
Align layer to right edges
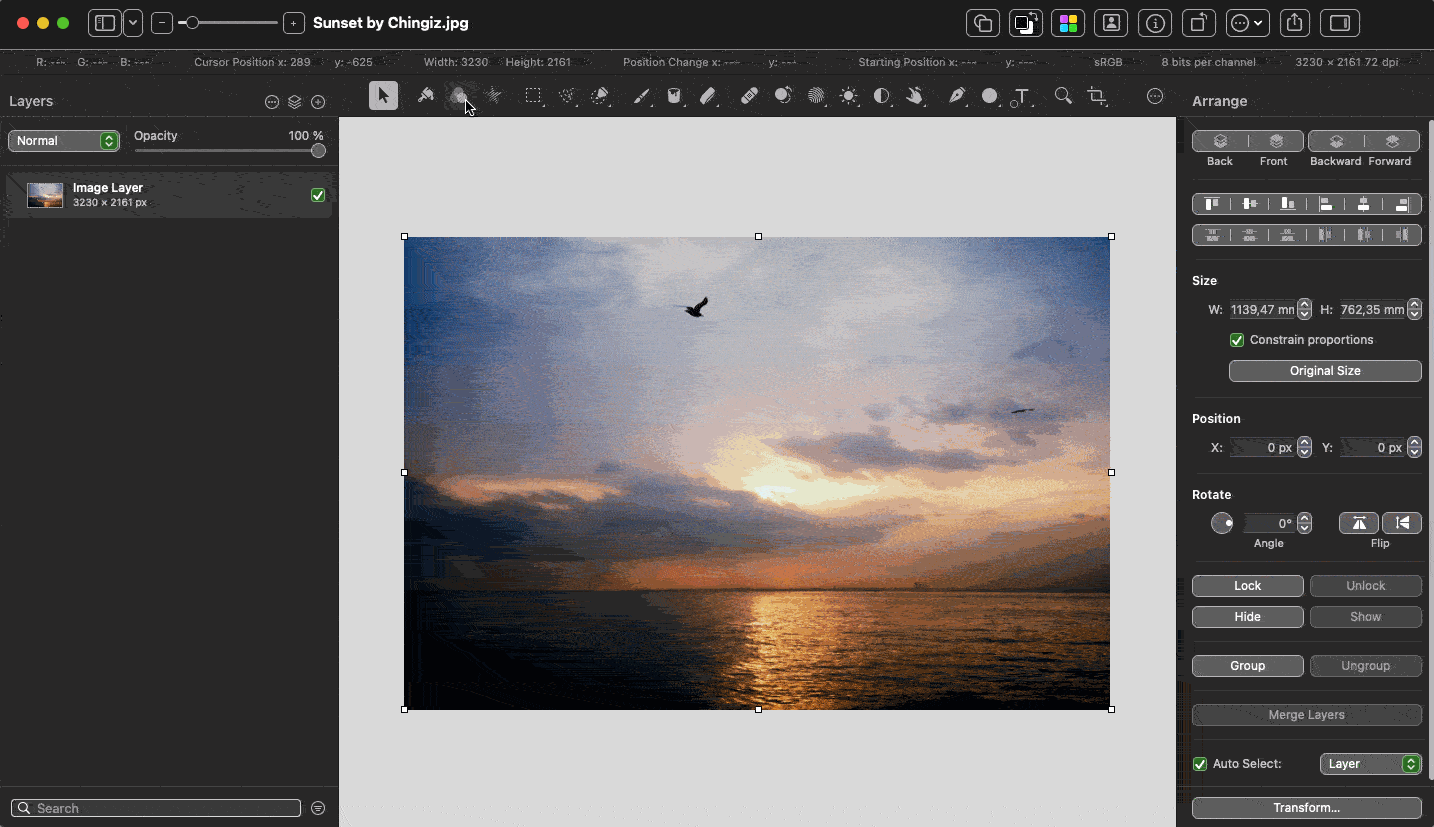[1402, 204]
